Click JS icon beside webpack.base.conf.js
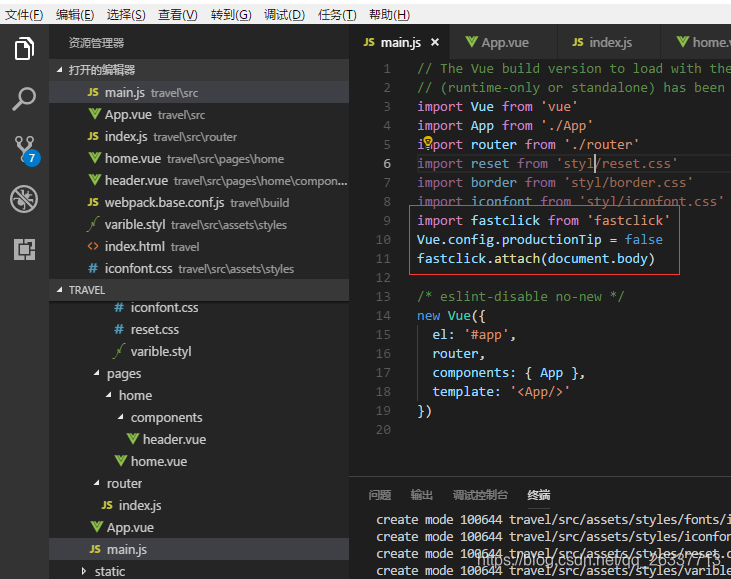This screenshot has width=731, height=579. pos(93,202)
